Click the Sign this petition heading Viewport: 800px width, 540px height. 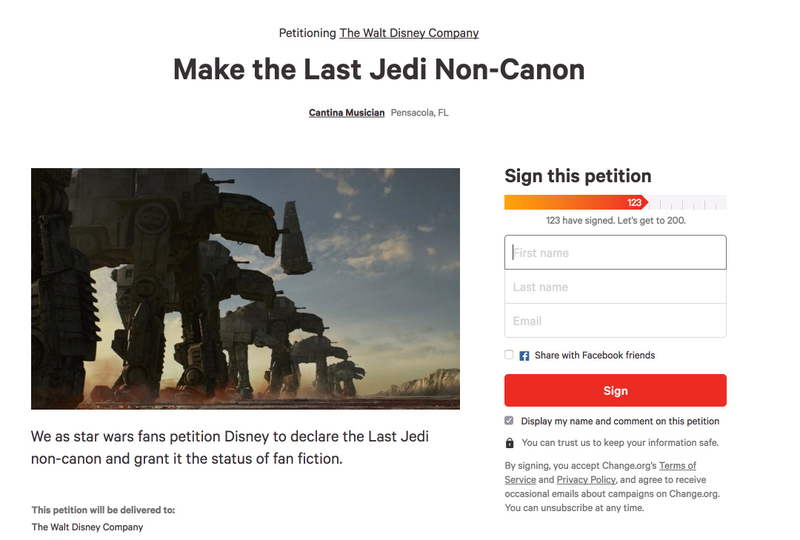pos(578,176)
